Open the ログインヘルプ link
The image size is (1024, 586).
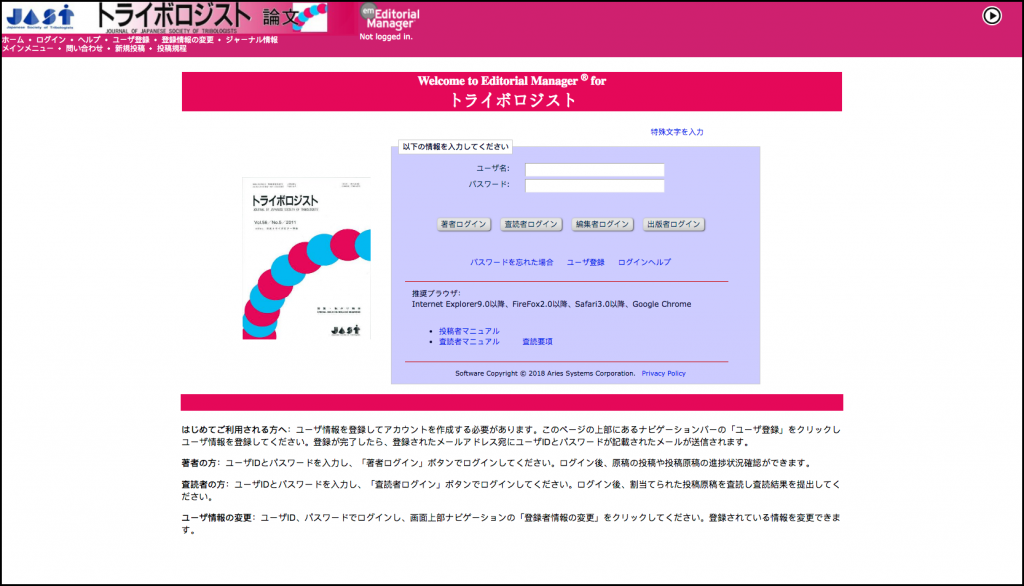(644, 262)
